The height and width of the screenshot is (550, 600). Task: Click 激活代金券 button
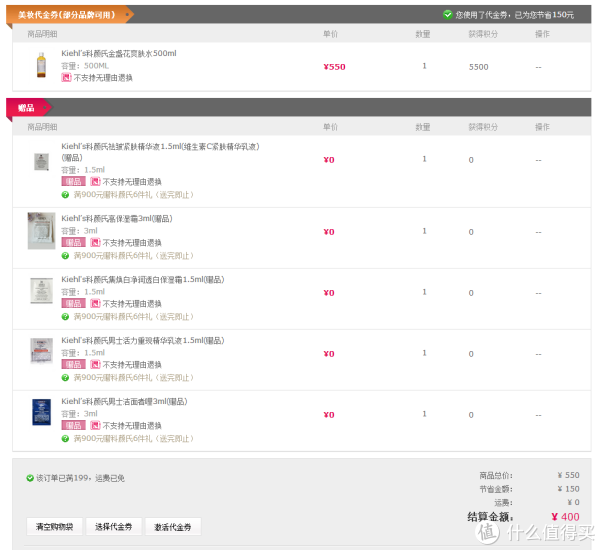173,527
